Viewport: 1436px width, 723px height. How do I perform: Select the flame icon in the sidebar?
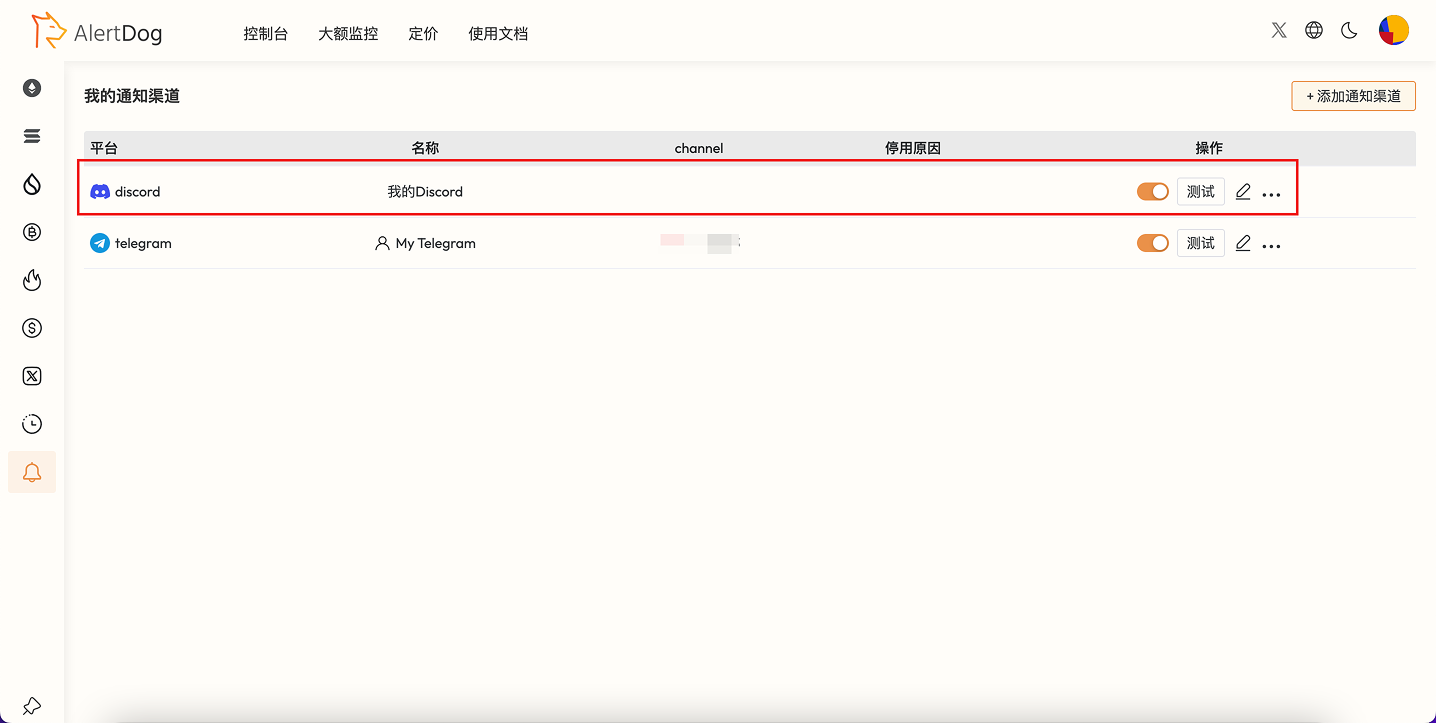click(x=31, y=280)
